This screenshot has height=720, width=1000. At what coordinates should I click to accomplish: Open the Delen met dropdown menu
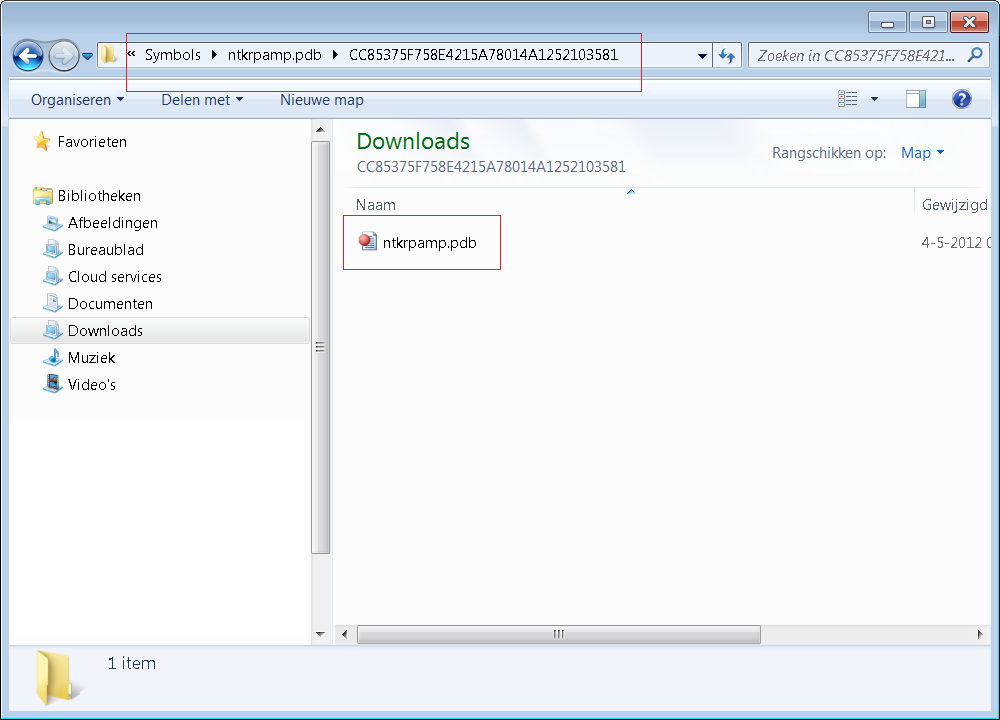click(x=202, y=100)
